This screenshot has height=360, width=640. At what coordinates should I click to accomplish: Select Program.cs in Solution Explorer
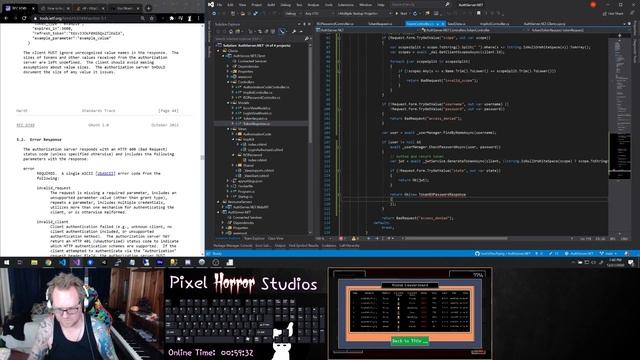pyautogui.click(x=247, y=191)
